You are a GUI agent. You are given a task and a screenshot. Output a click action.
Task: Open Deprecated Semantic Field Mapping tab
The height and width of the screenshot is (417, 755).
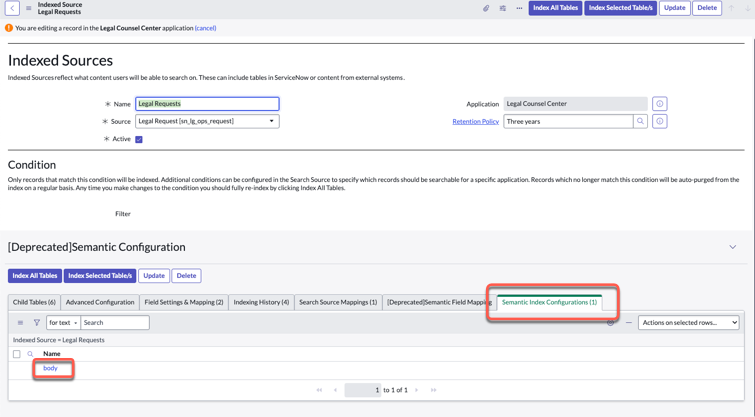tap(439, 302)
